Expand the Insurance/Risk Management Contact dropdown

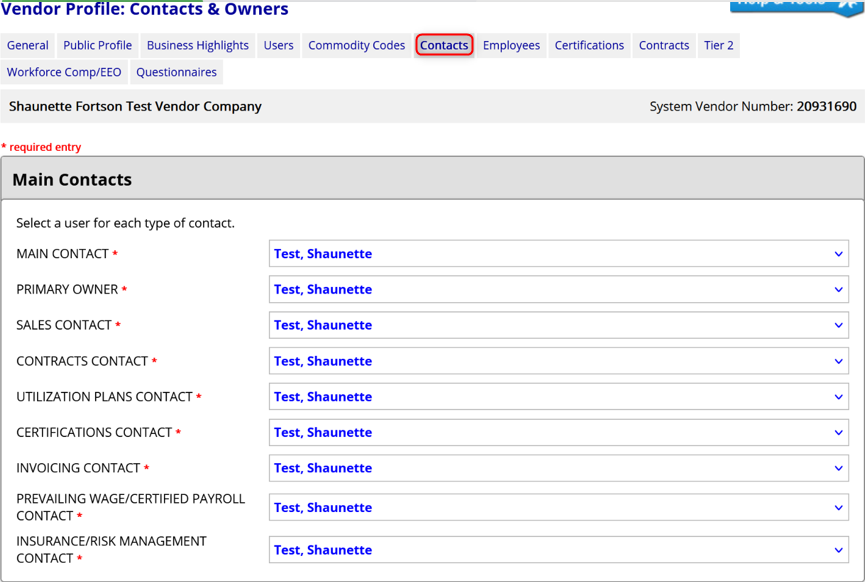pos(558,550)
